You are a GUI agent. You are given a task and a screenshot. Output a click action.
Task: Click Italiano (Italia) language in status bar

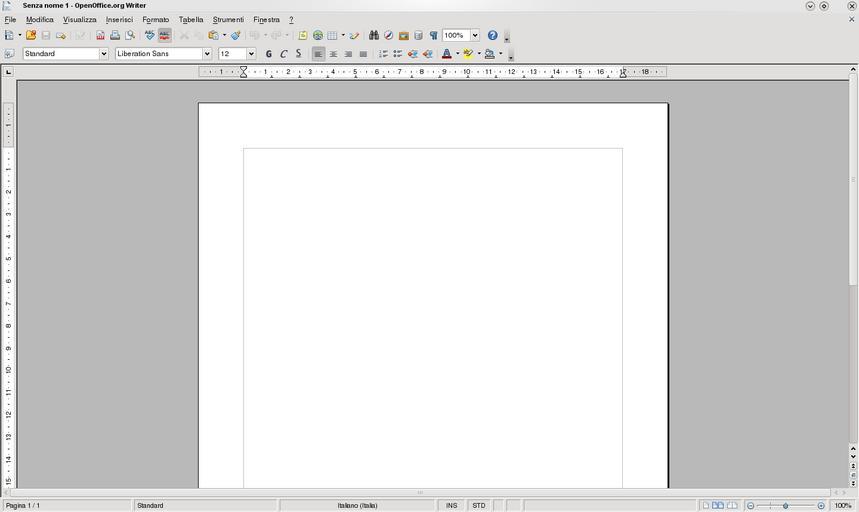(357, 506)
